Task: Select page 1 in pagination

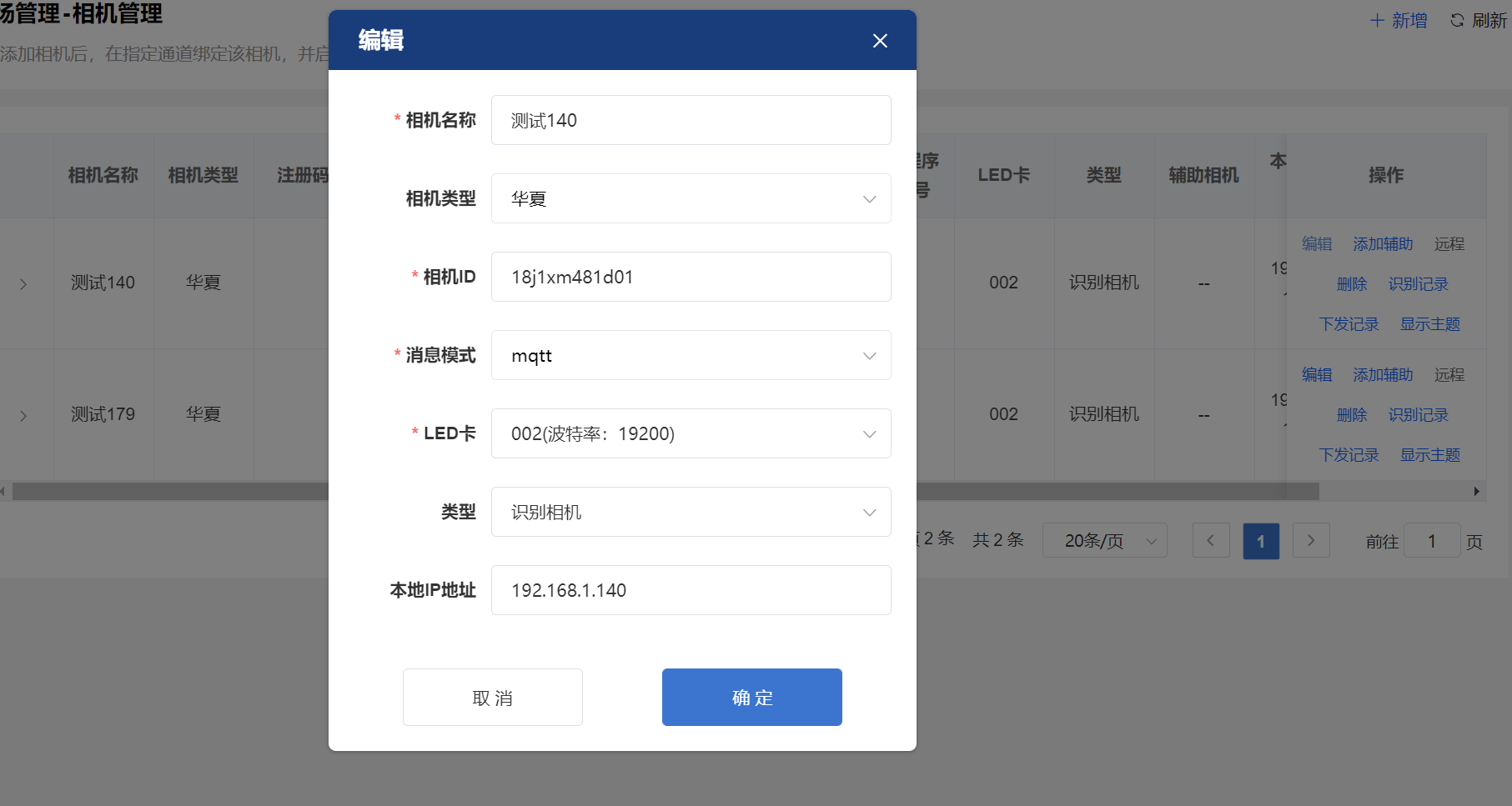Action: point(1260,541)
